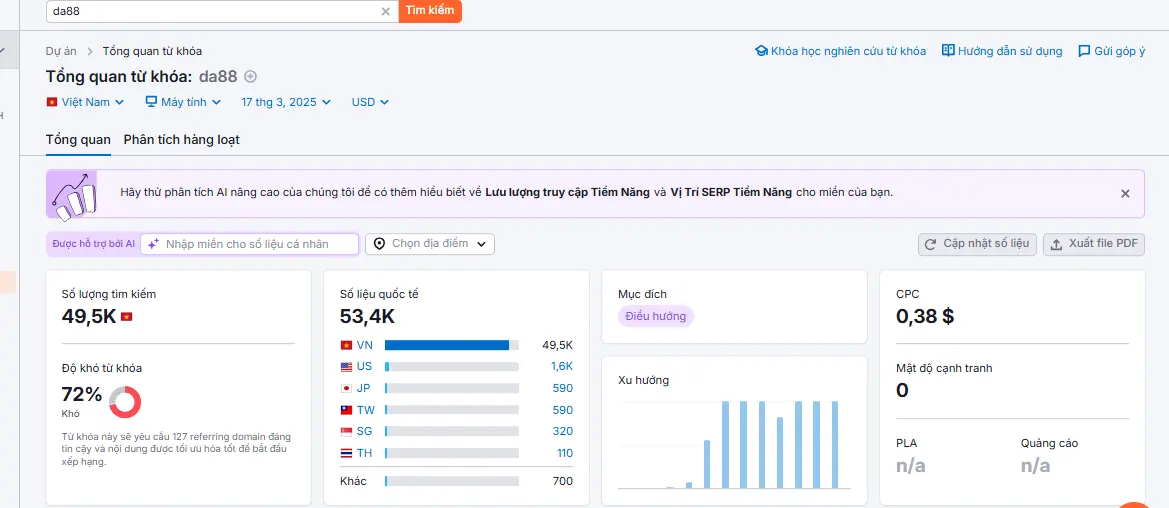This screenshot has width=1169, height=508.
Task: Click the Vietnam flag in VN row
Action: point(346,345)
